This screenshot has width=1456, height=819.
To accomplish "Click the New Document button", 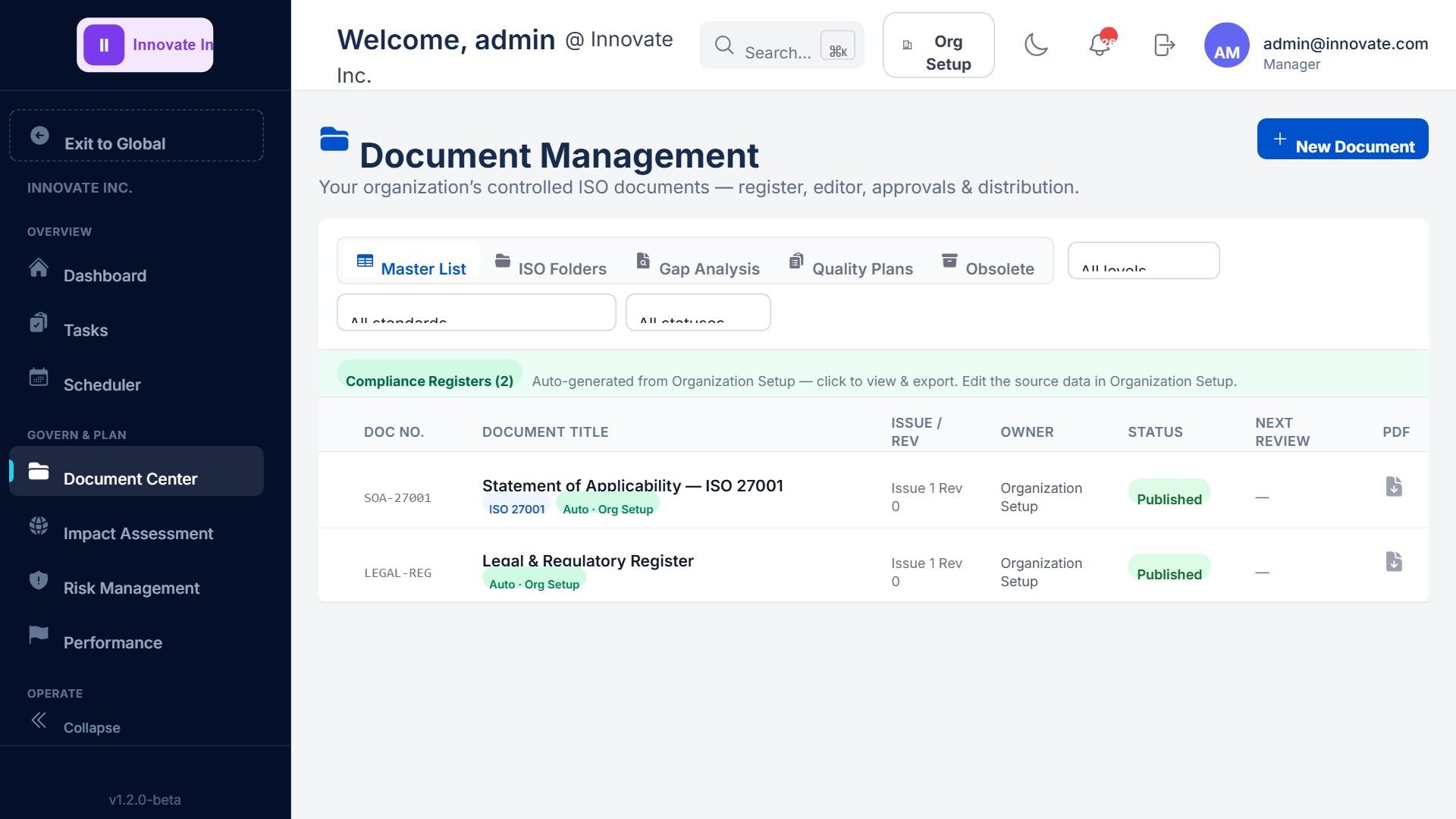I will pos(1342,139).
